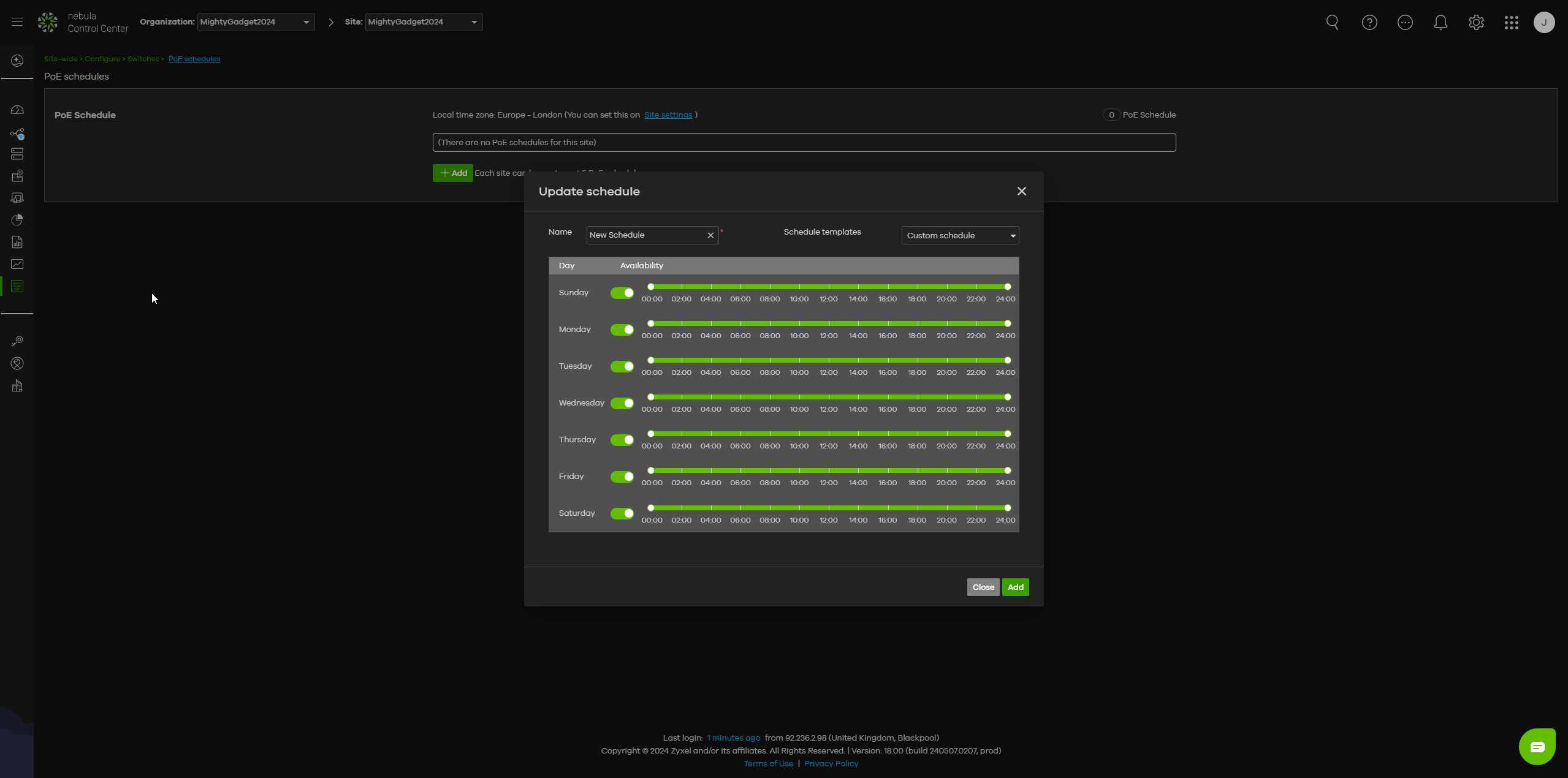The image size is (1568, 778).
Task: Expand the Schedule templates dropdown
Action: point(959,235)
